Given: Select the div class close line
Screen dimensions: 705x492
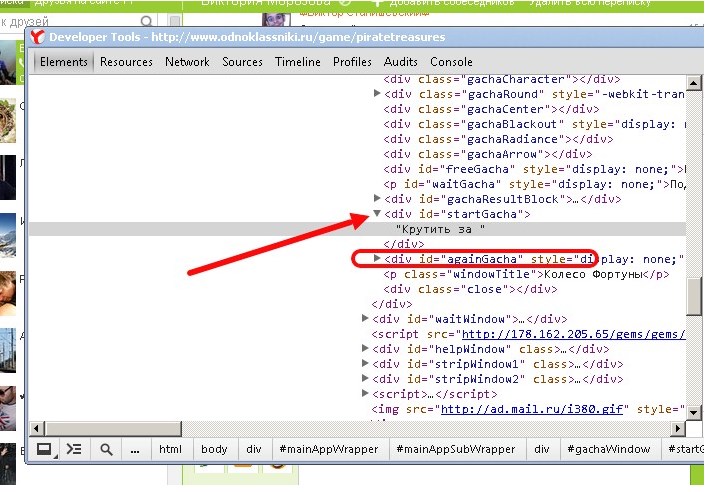Looking at the screenshot, I should coord(470,289).
